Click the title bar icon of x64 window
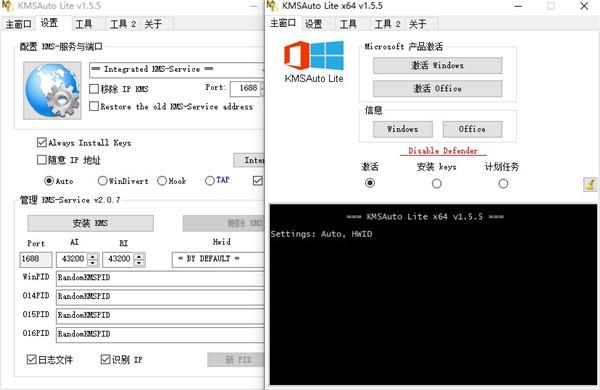The width and height of the screenshot is (600, 390). click(271, 6)
